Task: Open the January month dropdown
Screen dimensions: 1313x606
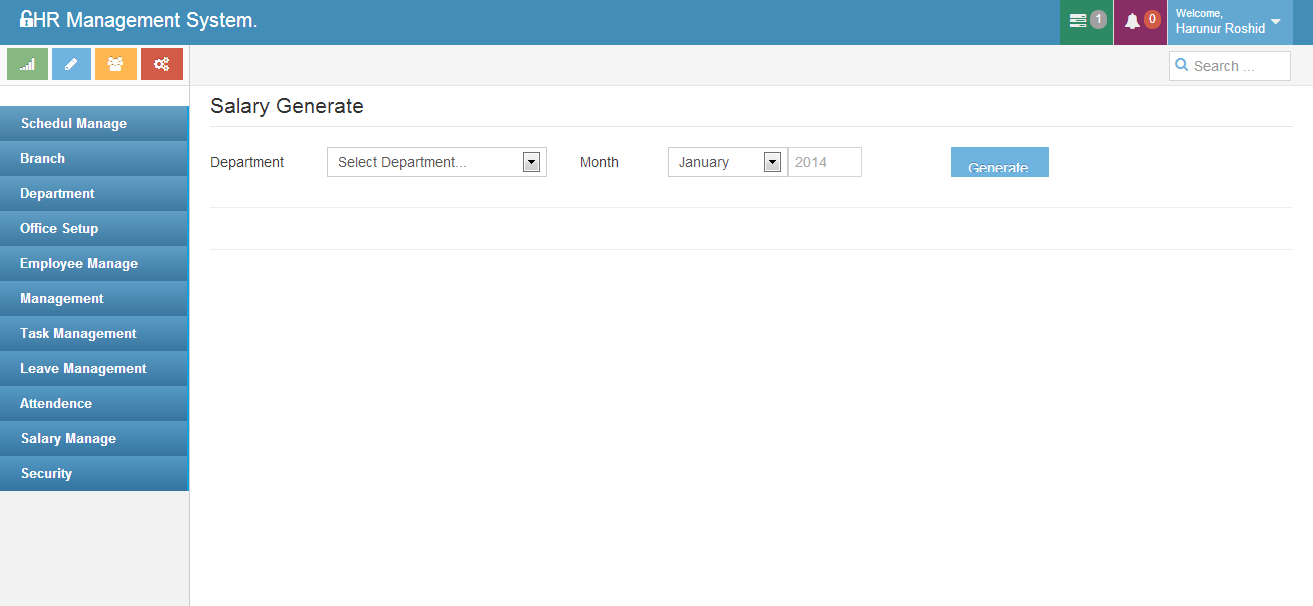Action: click(727, 162)
